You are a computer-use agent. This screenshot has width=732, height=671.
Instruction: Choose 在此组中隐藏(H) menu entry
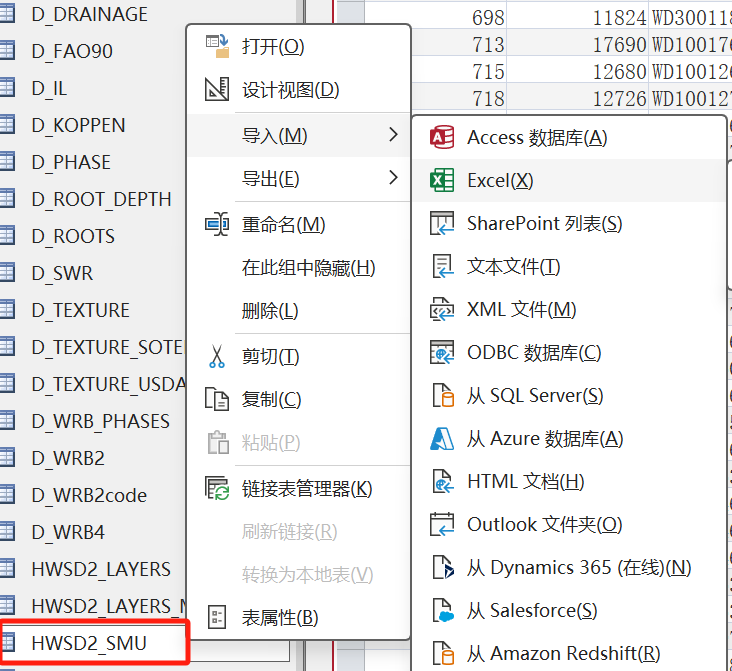point(298,268)
